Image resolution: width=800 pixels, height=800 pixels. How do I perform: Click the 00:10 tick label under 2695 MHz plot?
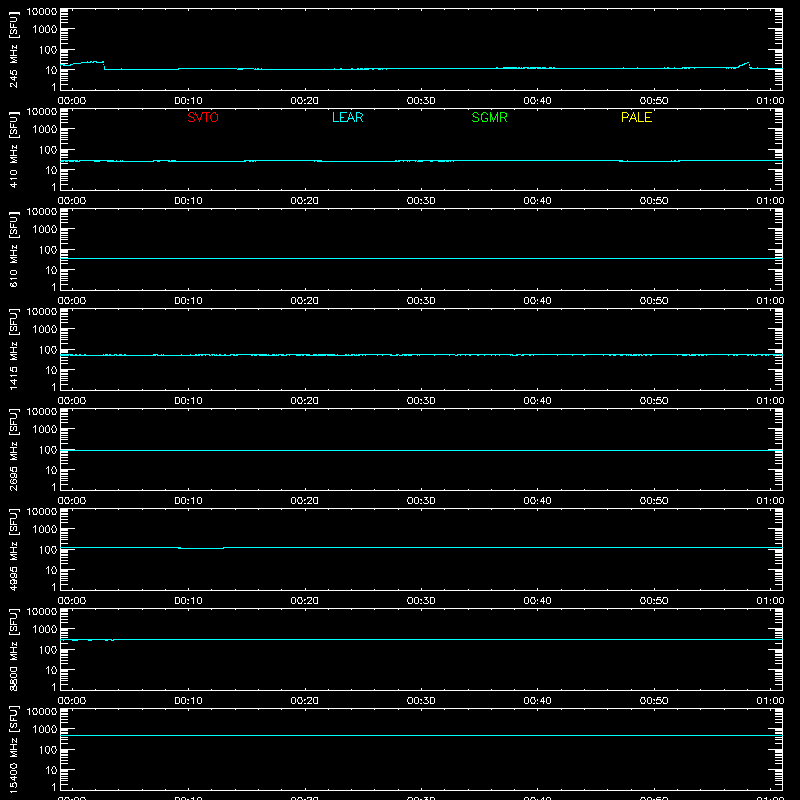(x=188, y=501)
